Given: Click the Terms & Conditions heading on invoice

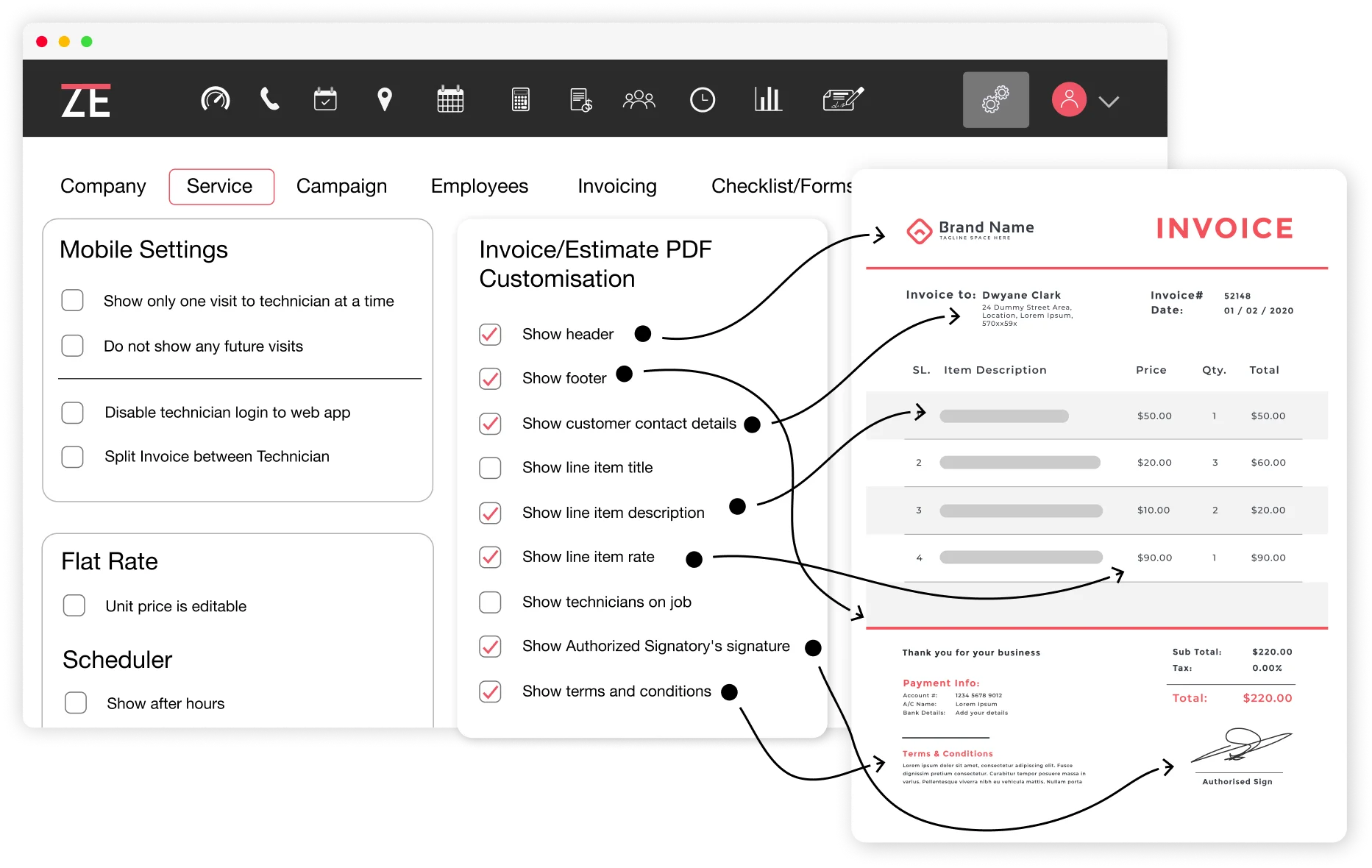Looking at the screenshot, I should 948,753.
